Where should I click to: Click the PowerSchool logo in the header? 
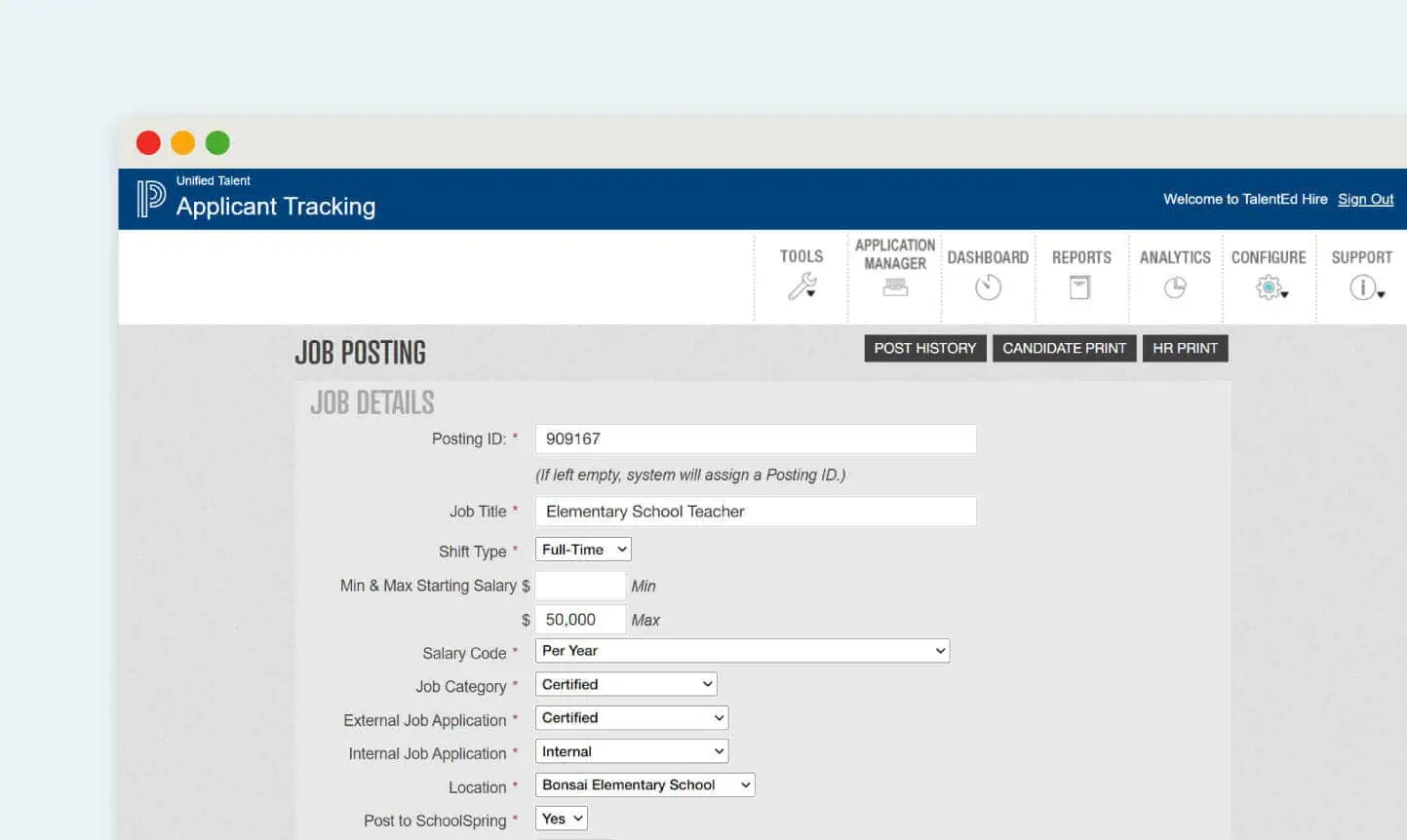[x=148, y=197]
